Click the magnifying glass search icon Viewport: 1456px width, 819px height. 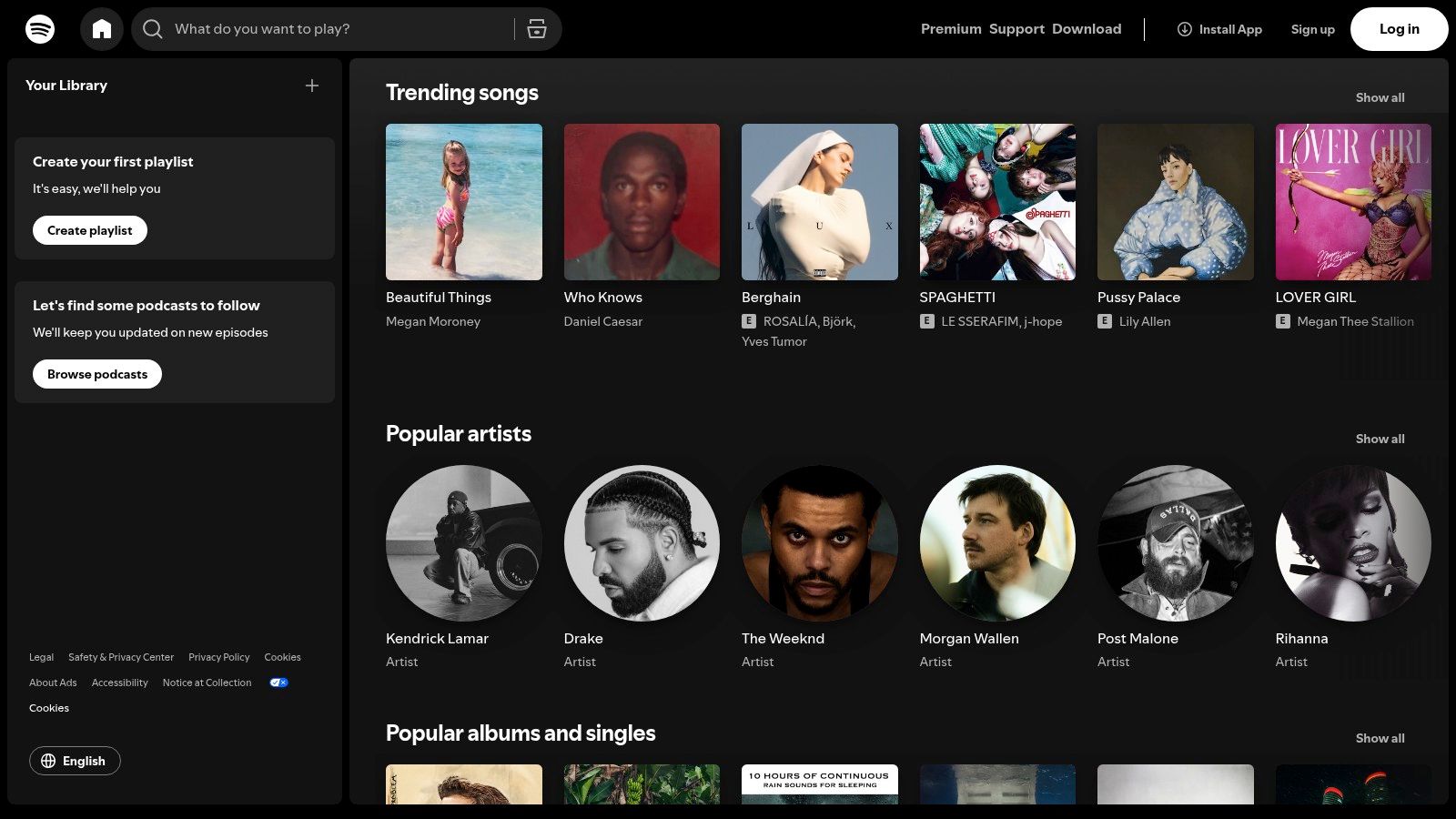(153, 28)
